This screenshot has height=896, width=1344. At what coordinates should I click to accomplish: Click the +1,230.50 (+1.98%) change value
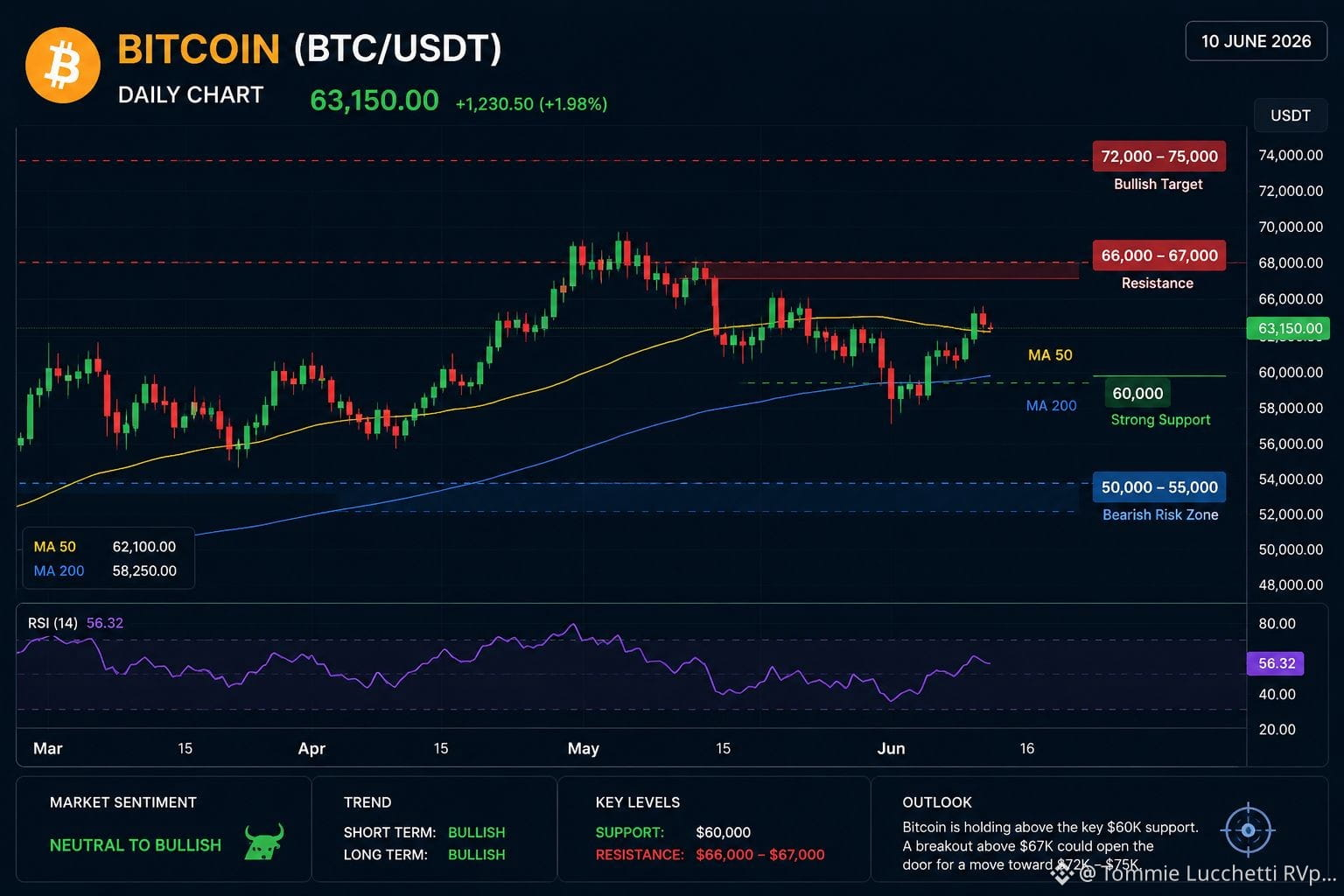pos(531,104)
